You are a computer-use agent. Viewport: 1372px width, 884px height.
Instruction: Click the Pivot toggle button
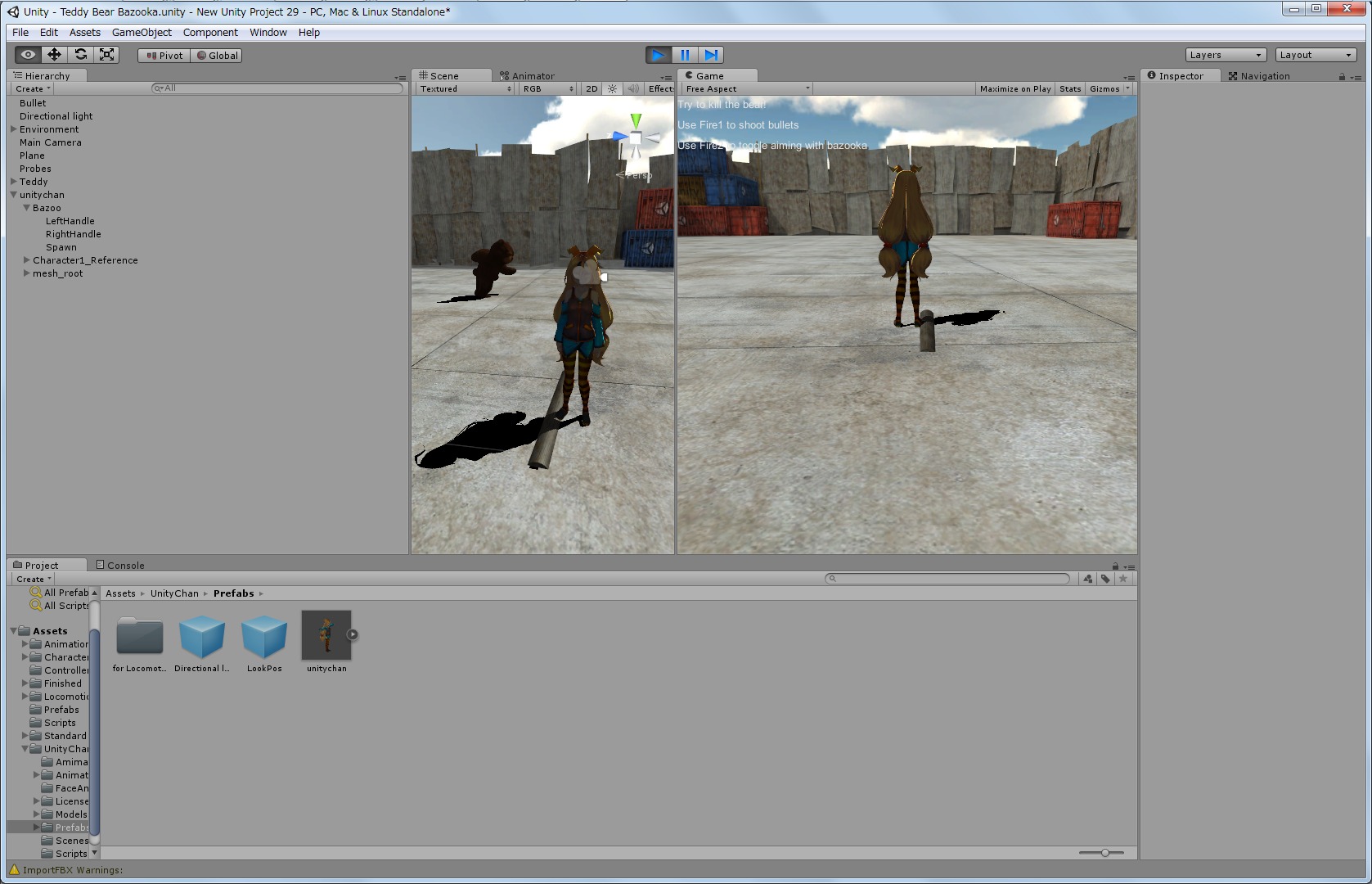point(164,56)
